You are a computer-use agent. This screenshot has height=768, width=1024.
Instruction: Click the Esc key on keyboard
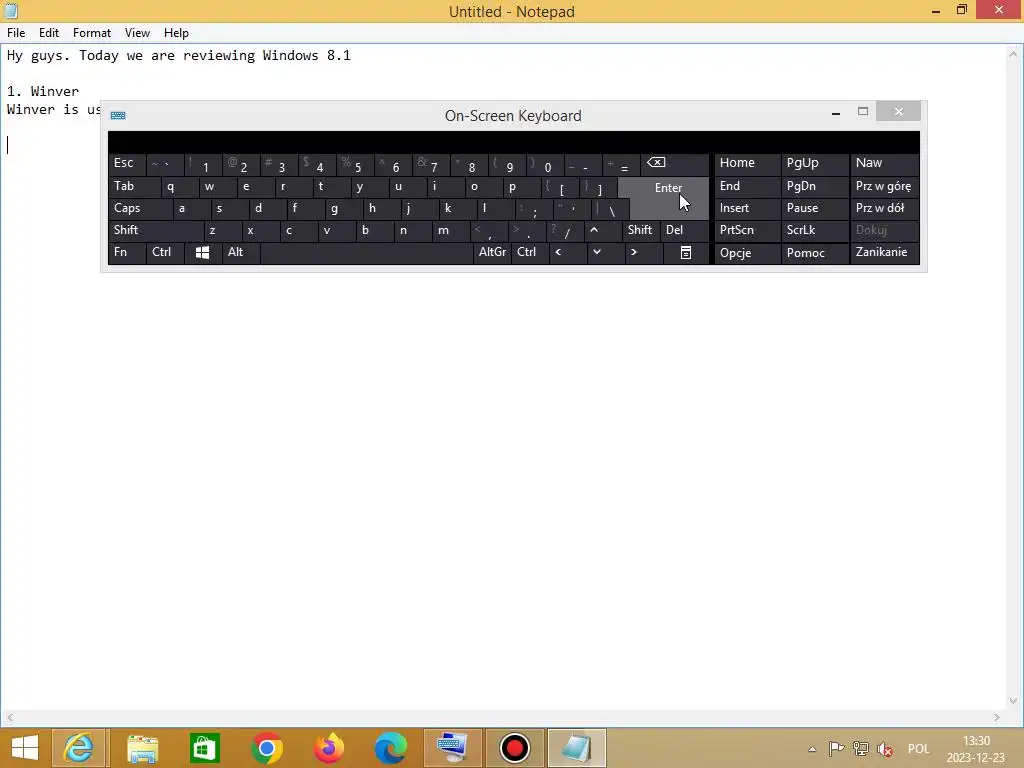tap(126, 163)
